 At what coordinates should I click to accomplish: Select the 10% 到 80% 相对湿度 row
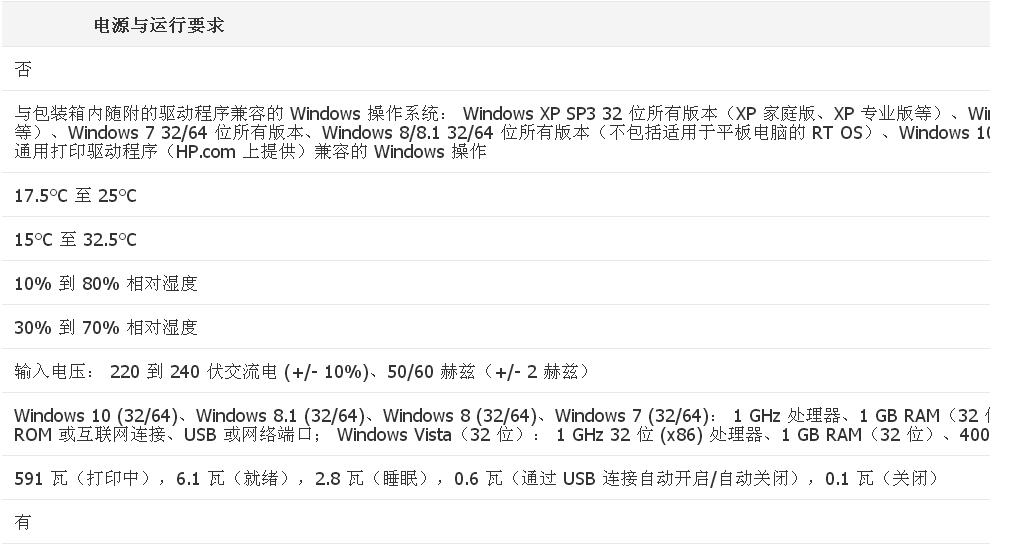tap(106, 284)
